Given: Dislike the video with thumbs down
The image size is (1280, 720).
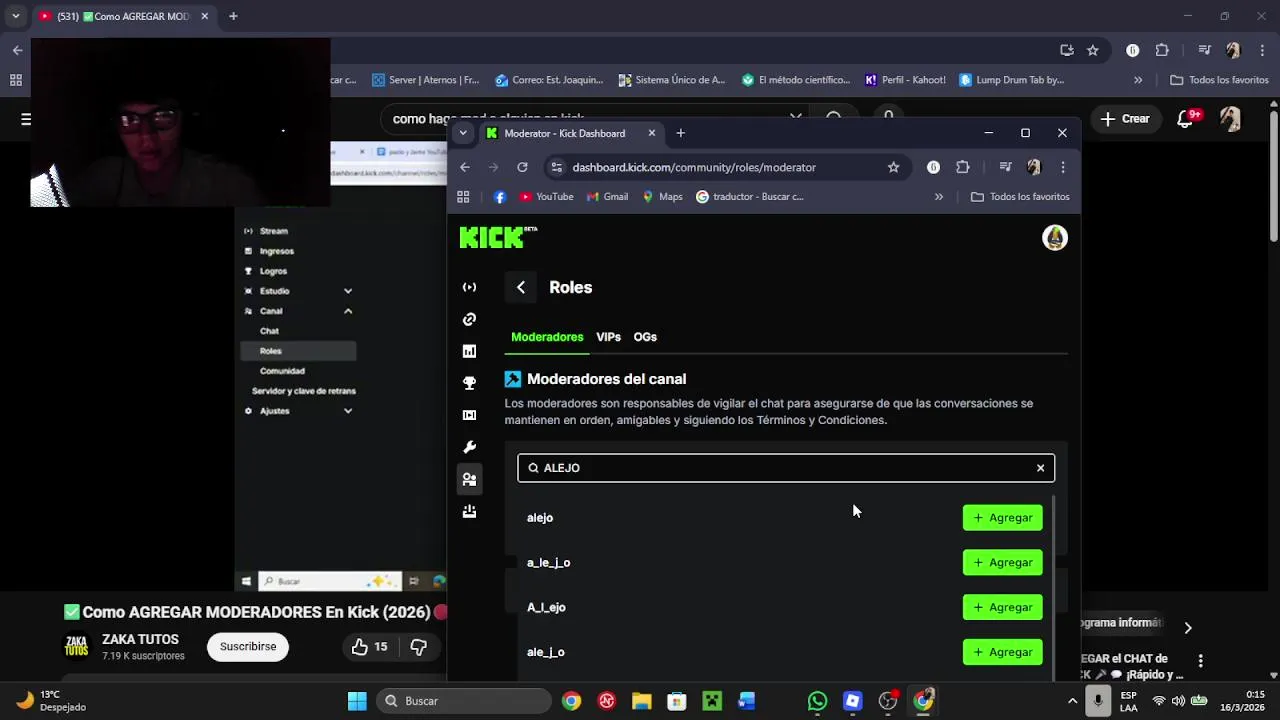Looking at the screenshot, I should (419, 647).
